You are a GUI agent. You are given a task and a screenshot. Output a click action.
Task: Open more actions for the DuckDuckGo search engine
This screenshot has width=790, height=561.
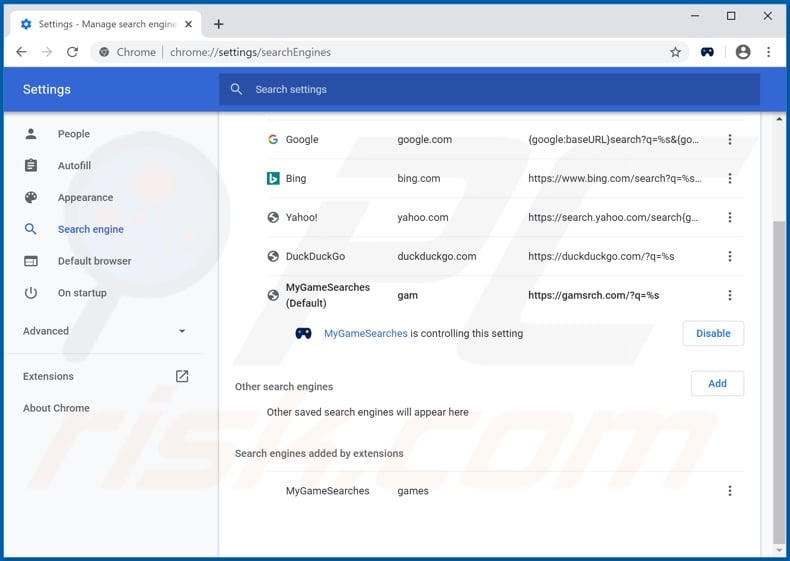click(x=730, y=256)
